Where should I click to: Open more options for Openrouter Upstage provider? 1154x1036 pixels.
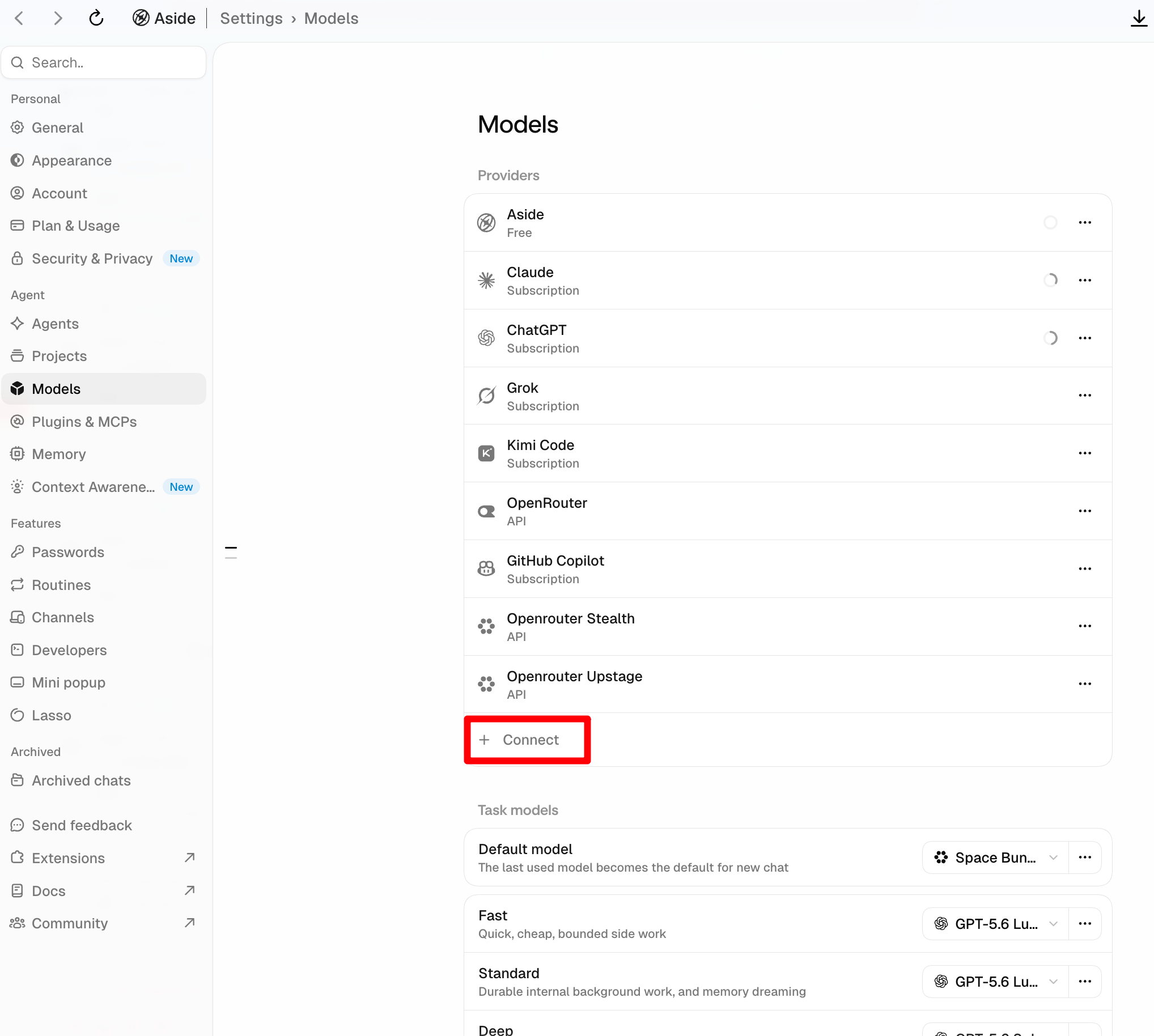click(1084, 684)
